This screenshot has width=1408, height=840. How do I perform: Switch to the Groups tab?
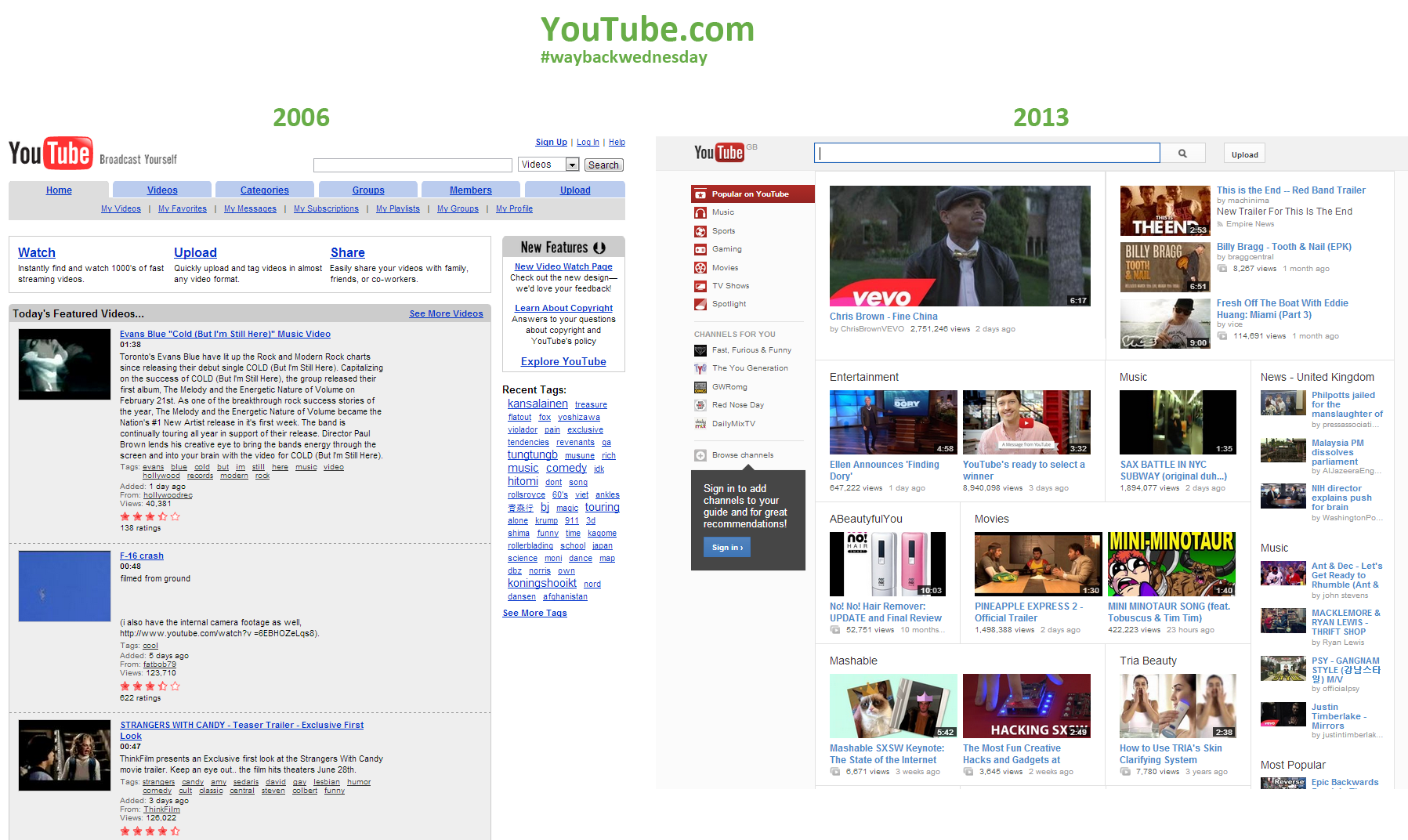368,190
